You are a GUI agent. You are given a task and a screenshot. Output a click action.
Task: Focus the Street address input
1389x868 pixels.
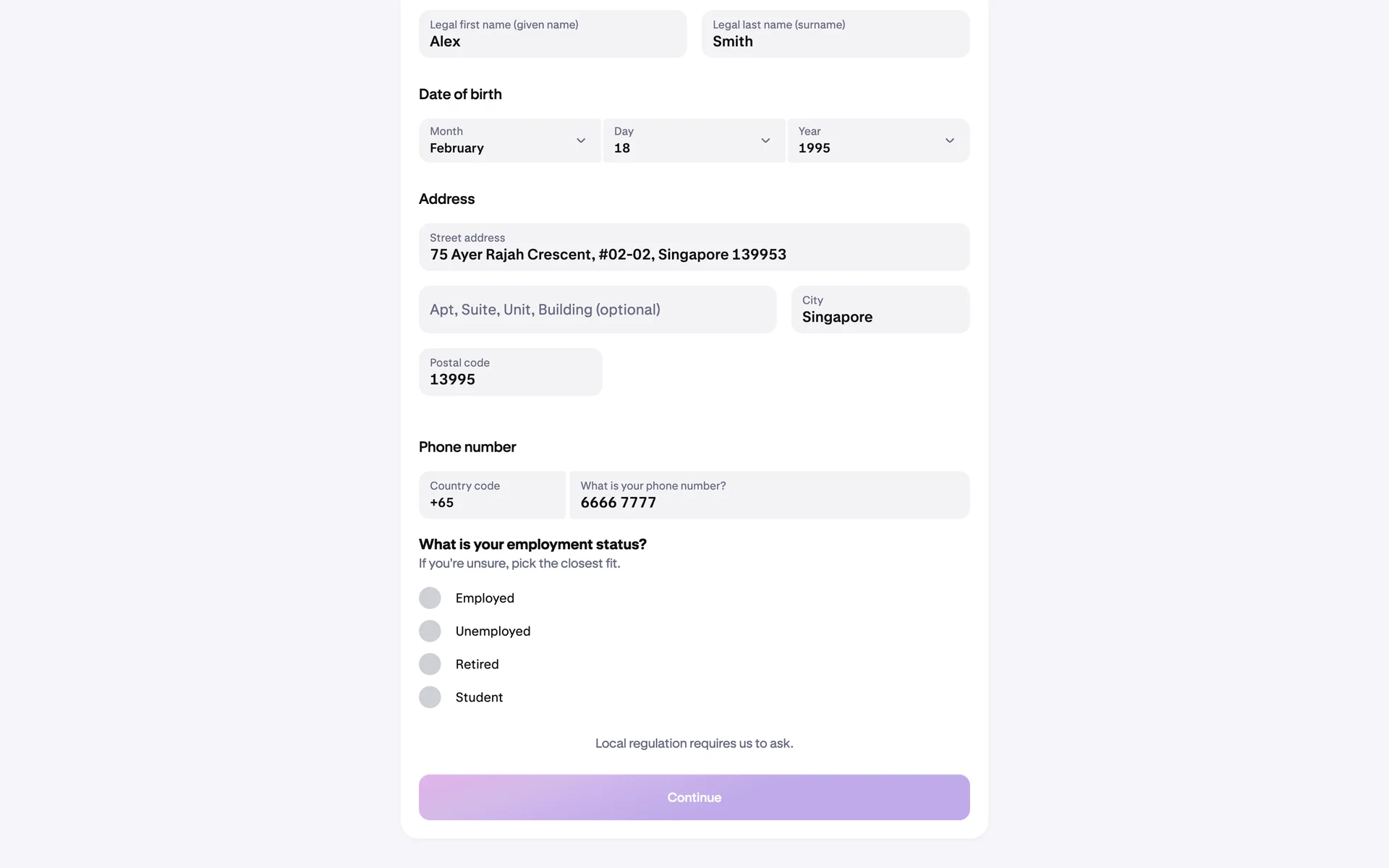point(693,247)
